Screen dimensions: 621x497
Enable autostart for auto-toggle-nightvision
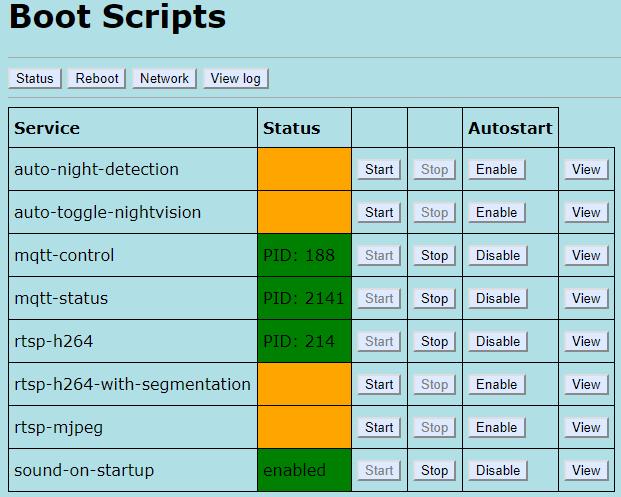coord(497,212)
